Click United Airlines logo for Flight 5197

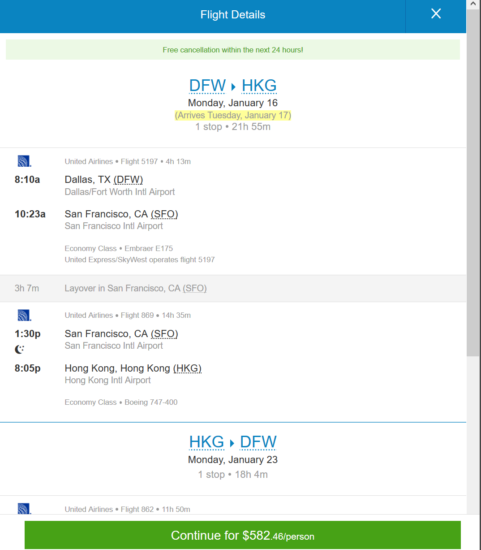pos(24,161)
